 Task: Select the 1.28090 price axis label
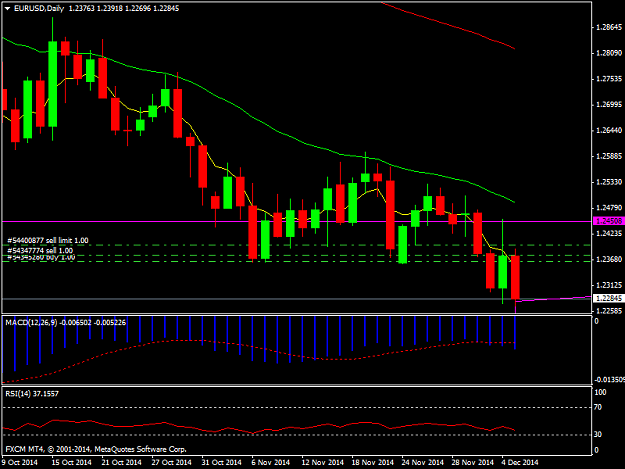609,53
